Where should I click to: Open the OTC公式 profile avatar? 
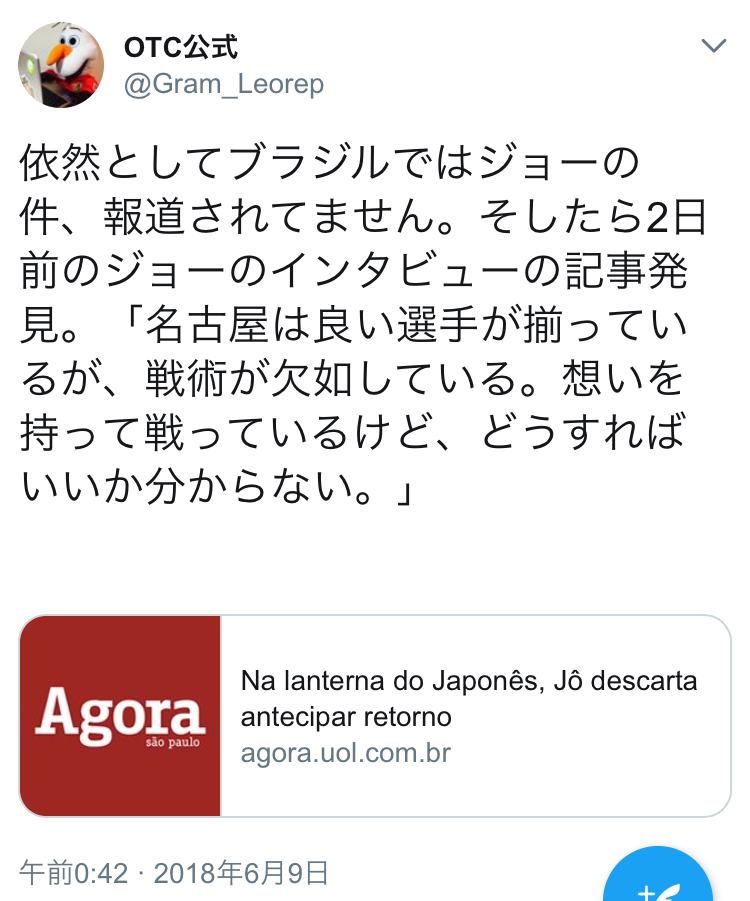(x=61, y=65)
